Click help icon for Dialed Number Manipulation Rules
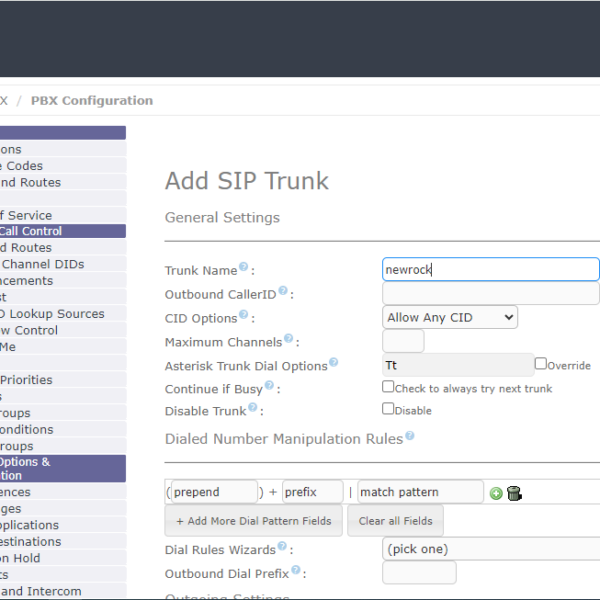This screenshot has height=600, width=600. tap(409, 437)
